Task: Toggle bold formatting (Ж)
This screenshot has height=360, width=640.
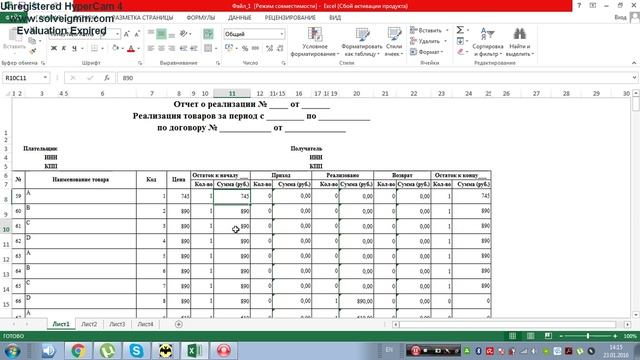Action: 53,48
